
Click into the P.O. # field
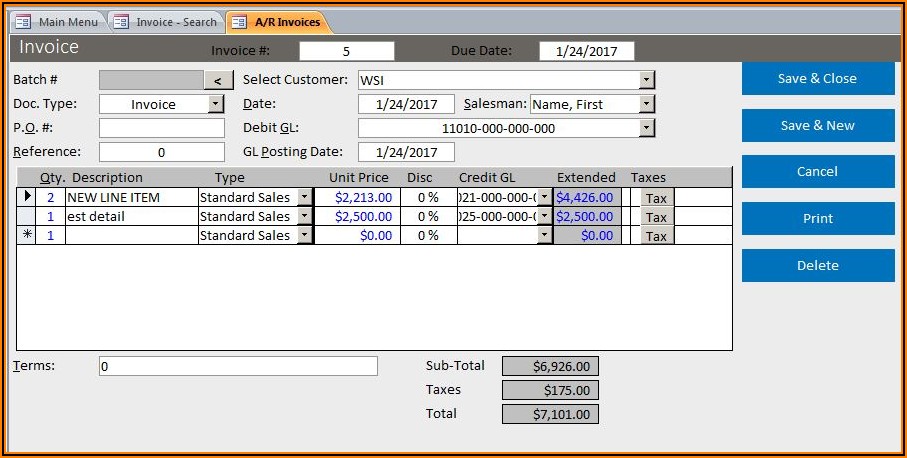click(x=162, y=128)
